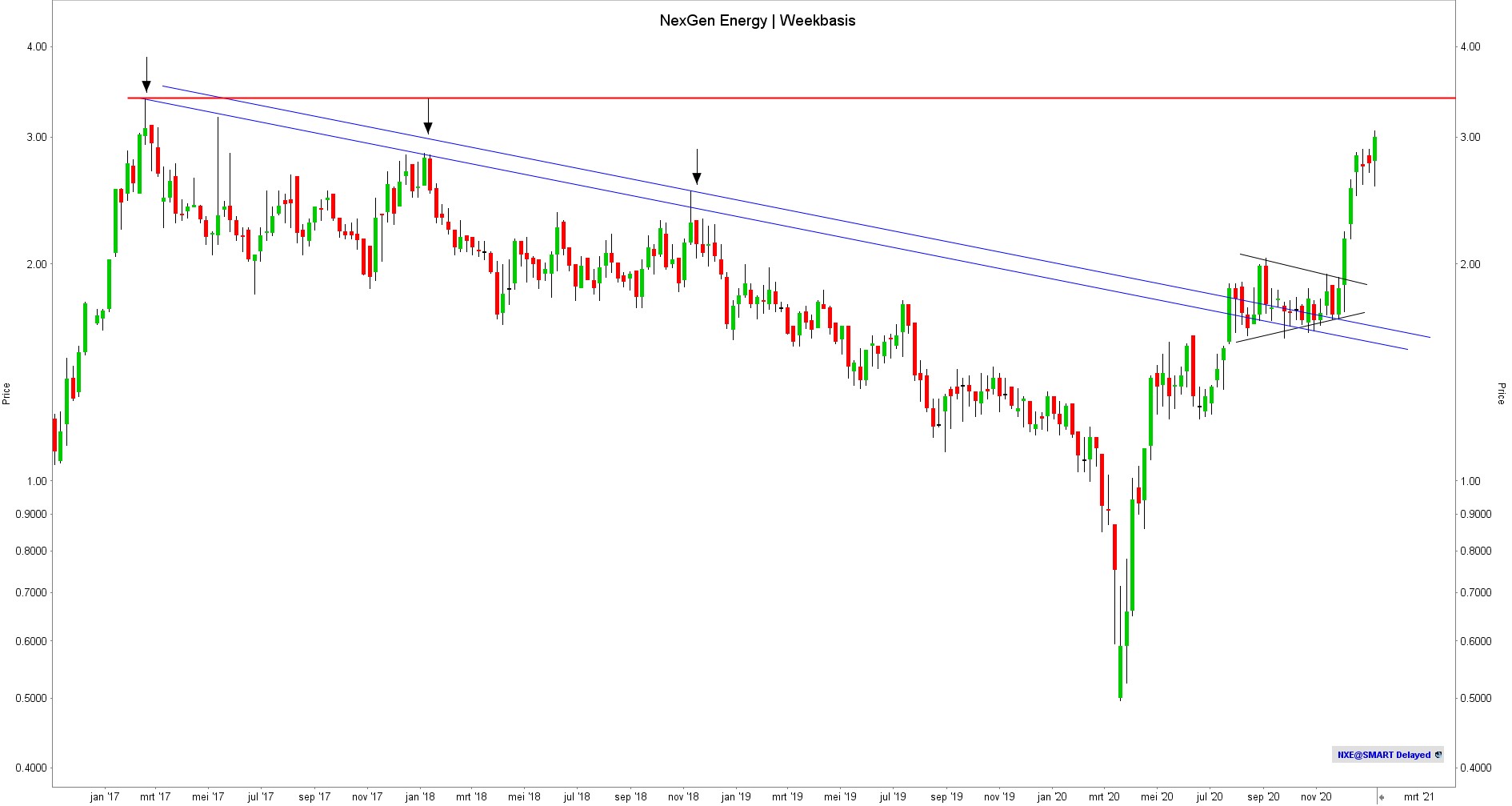Click the 'jan '17' label on the time axis
1512x806 pixels.
coord(104,796)
